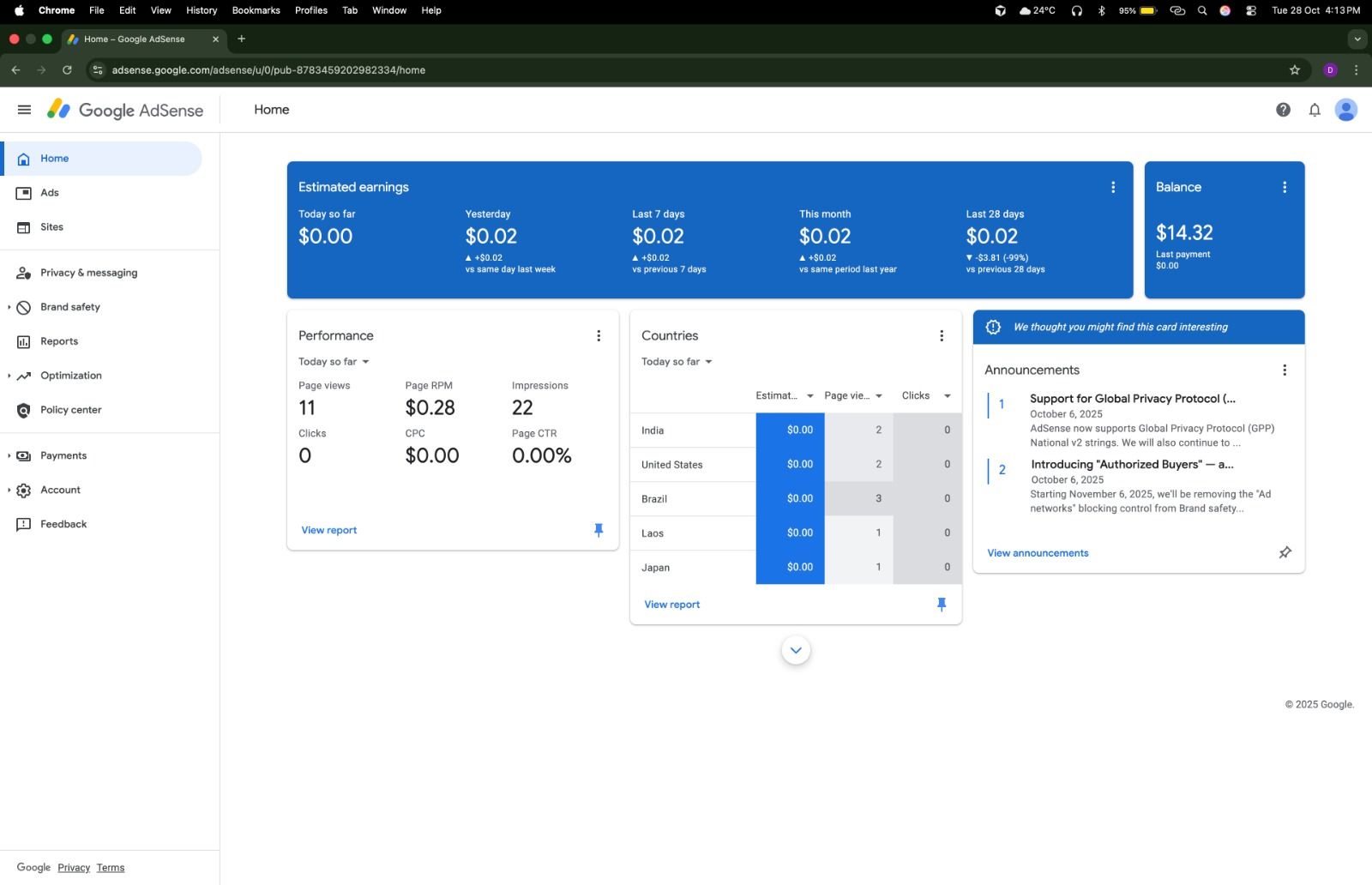
Task: Expand more cards with down chevron button
Action: pyautogui.click(x=796, y=651)
